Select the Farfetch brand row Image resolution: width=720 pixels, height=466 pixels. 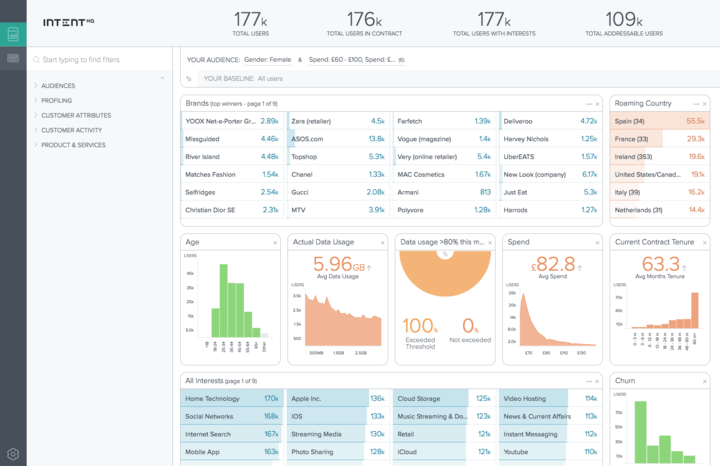click(x=444, y=121)
